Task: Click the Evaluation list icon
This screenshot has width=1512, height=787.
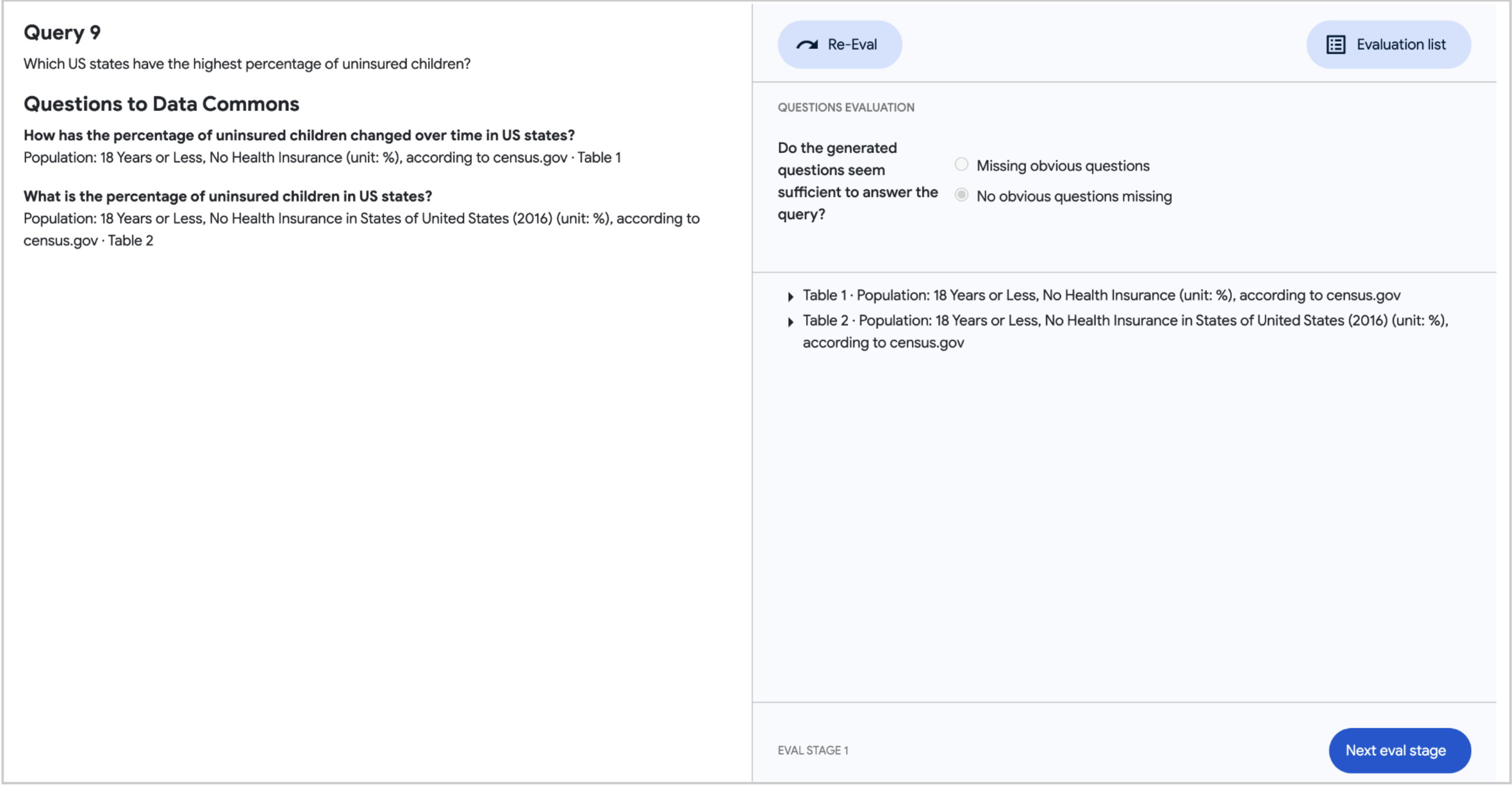Action: (x=1336, y=45)
